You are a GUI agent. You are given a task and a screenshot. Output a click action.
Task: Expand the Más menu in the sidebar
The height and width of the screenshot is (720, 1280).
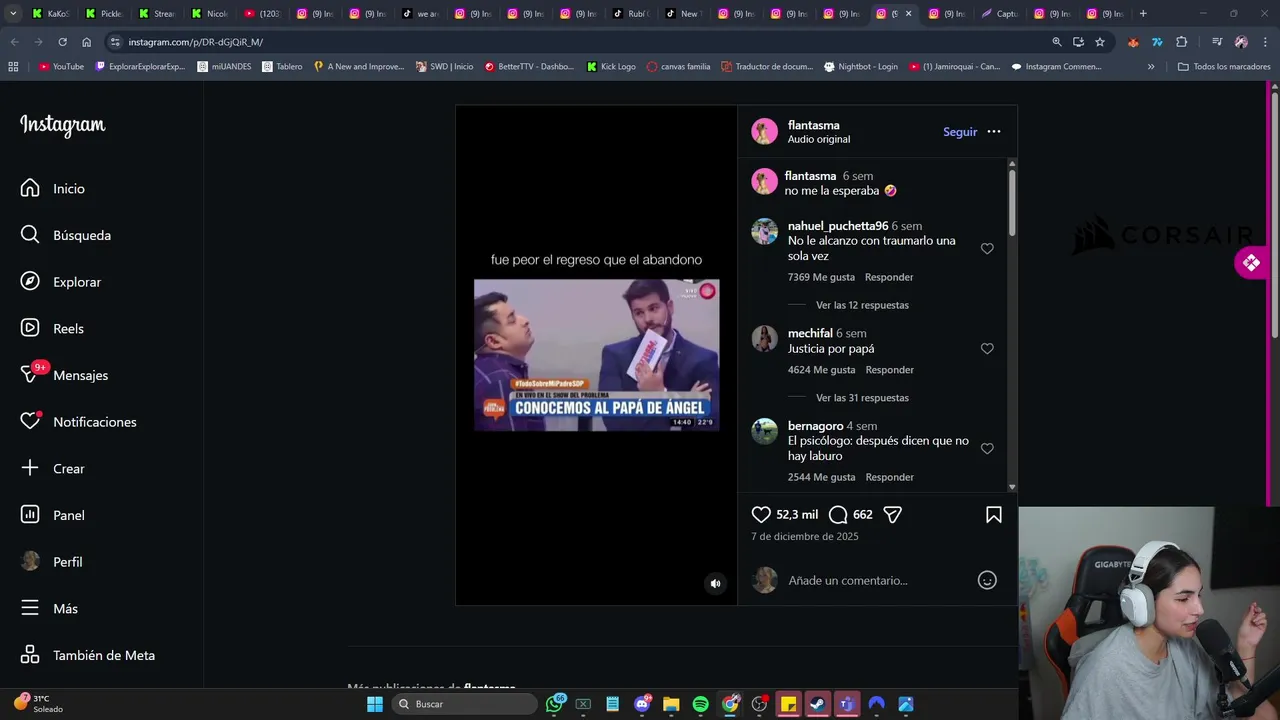[50, 608]
